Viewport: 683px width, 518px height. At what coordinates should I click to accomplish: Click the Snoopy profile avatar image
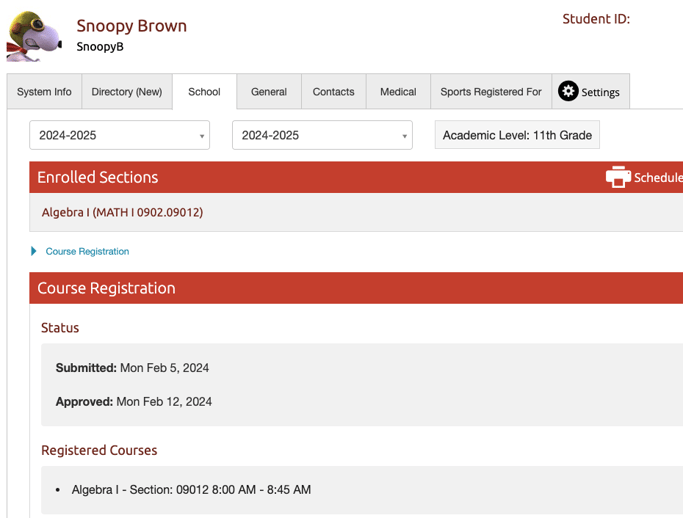[x=34, y=37]
